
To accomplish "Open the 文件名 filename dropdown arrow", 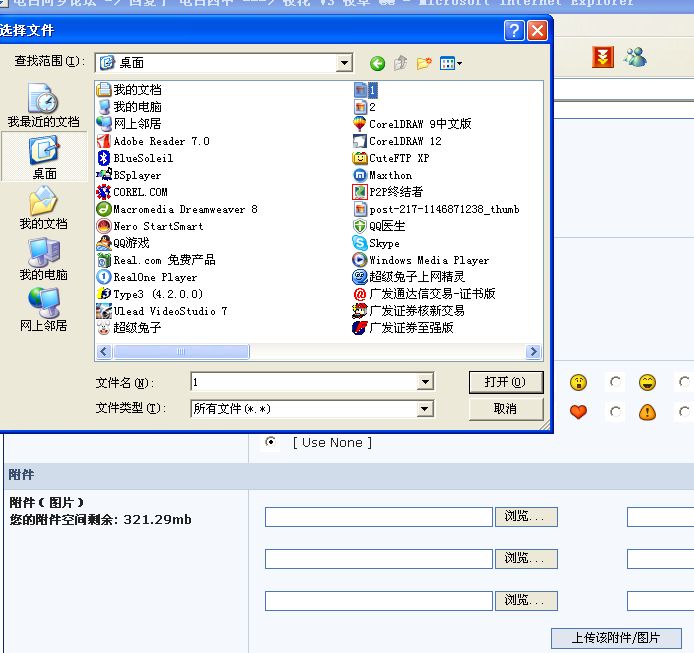I will 425,382.
